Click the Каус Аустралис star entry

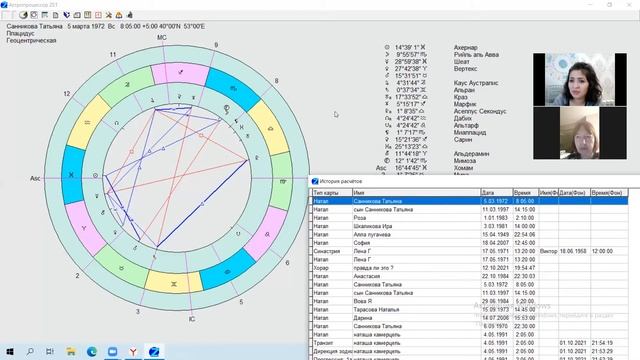point(476,83)
